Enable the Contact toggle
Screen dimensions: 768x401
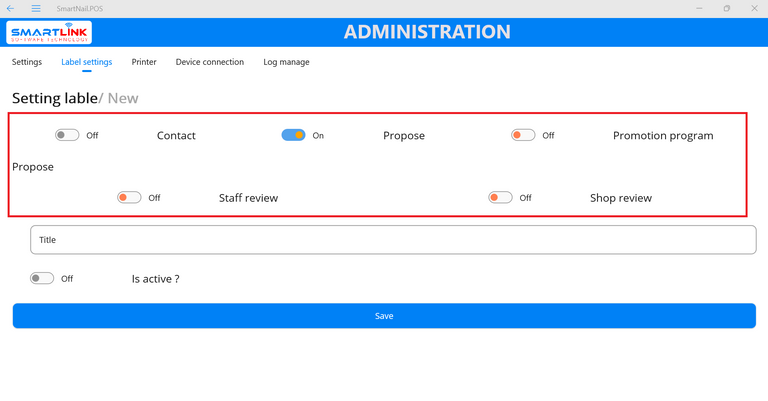(67, 135)
